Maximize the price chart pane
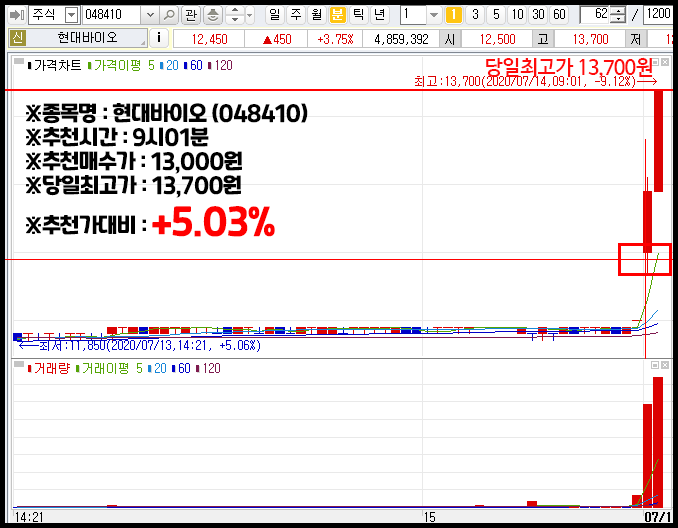Image resolution: width=678 pixels, height=528 pixels. point(656,62)
